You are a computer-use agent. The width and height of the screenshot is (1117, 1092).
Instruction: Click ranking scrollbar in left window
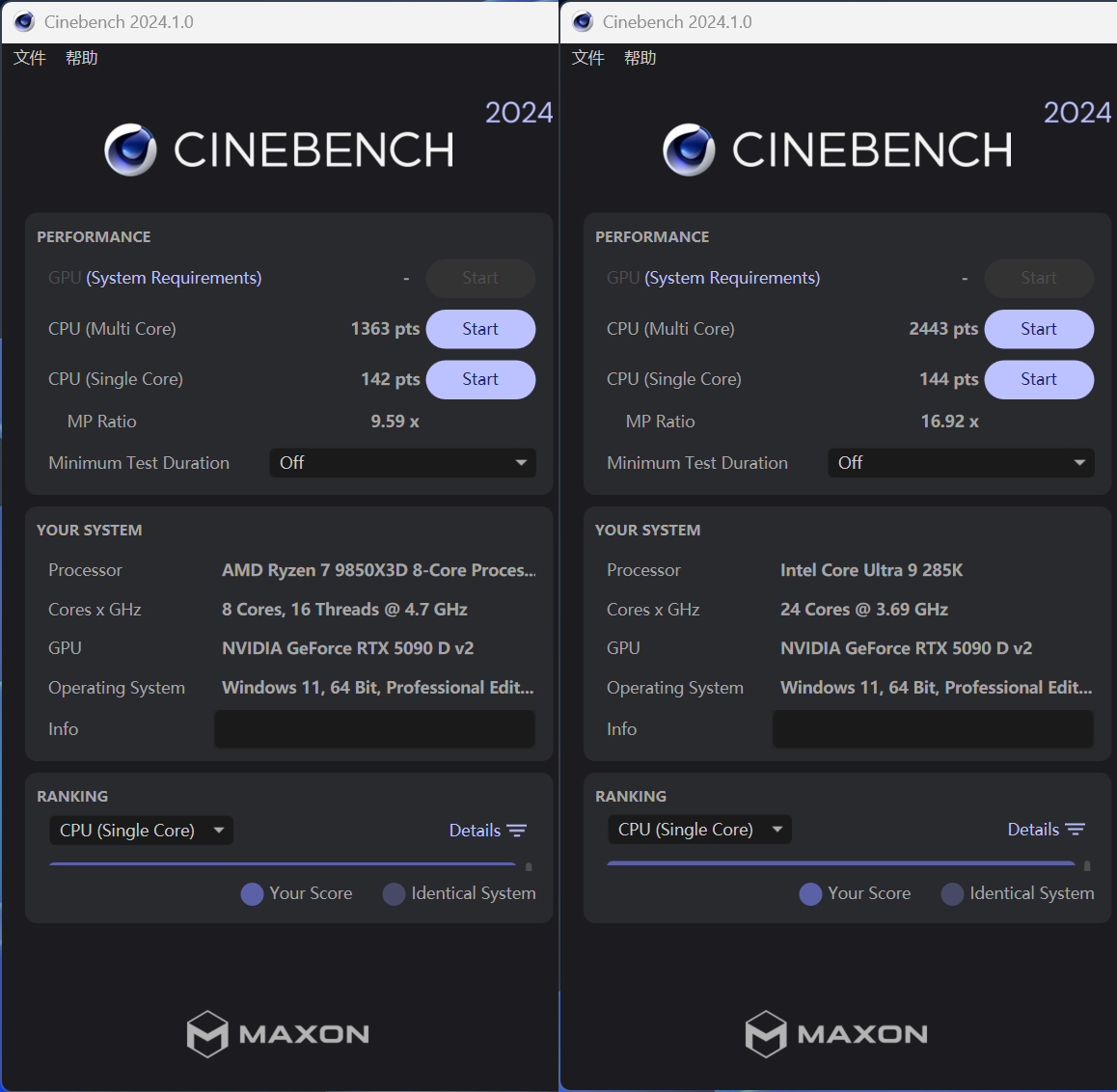pos(529,866)
